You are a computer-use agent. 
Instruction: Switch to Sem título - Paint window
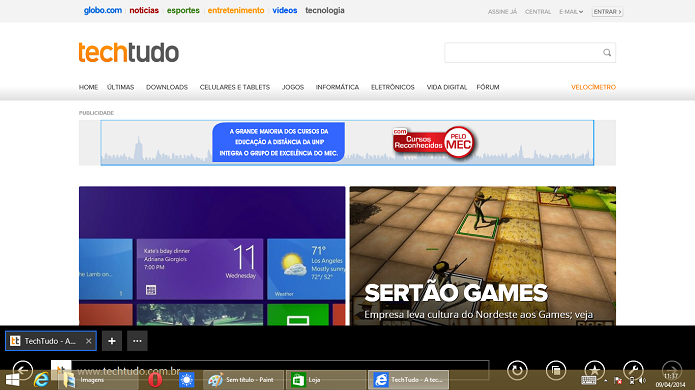pyautogui.click(x=243, y=380)
